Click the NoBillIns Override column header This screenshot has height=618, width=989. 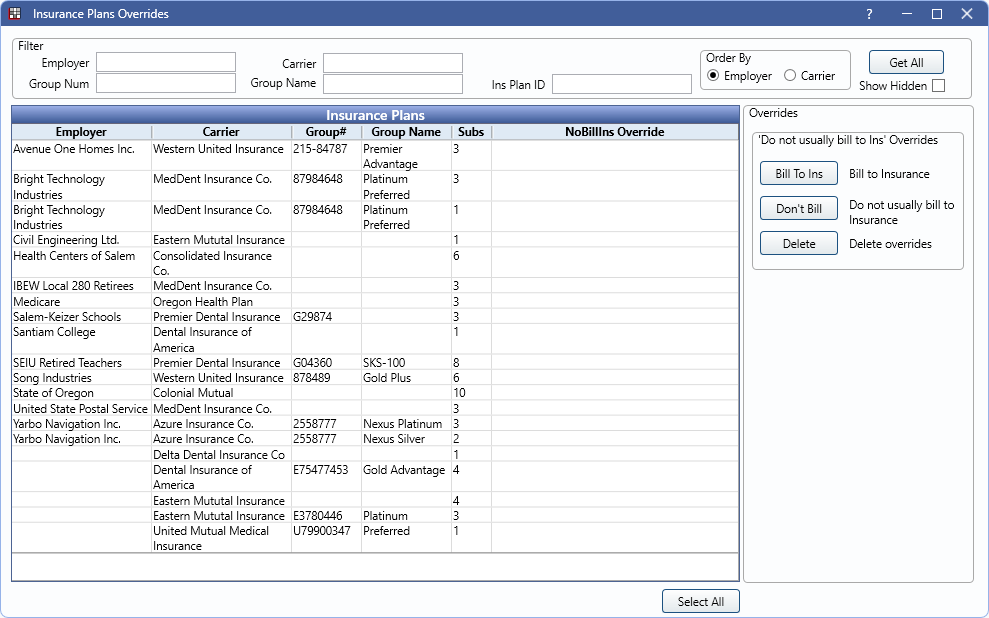614,132
